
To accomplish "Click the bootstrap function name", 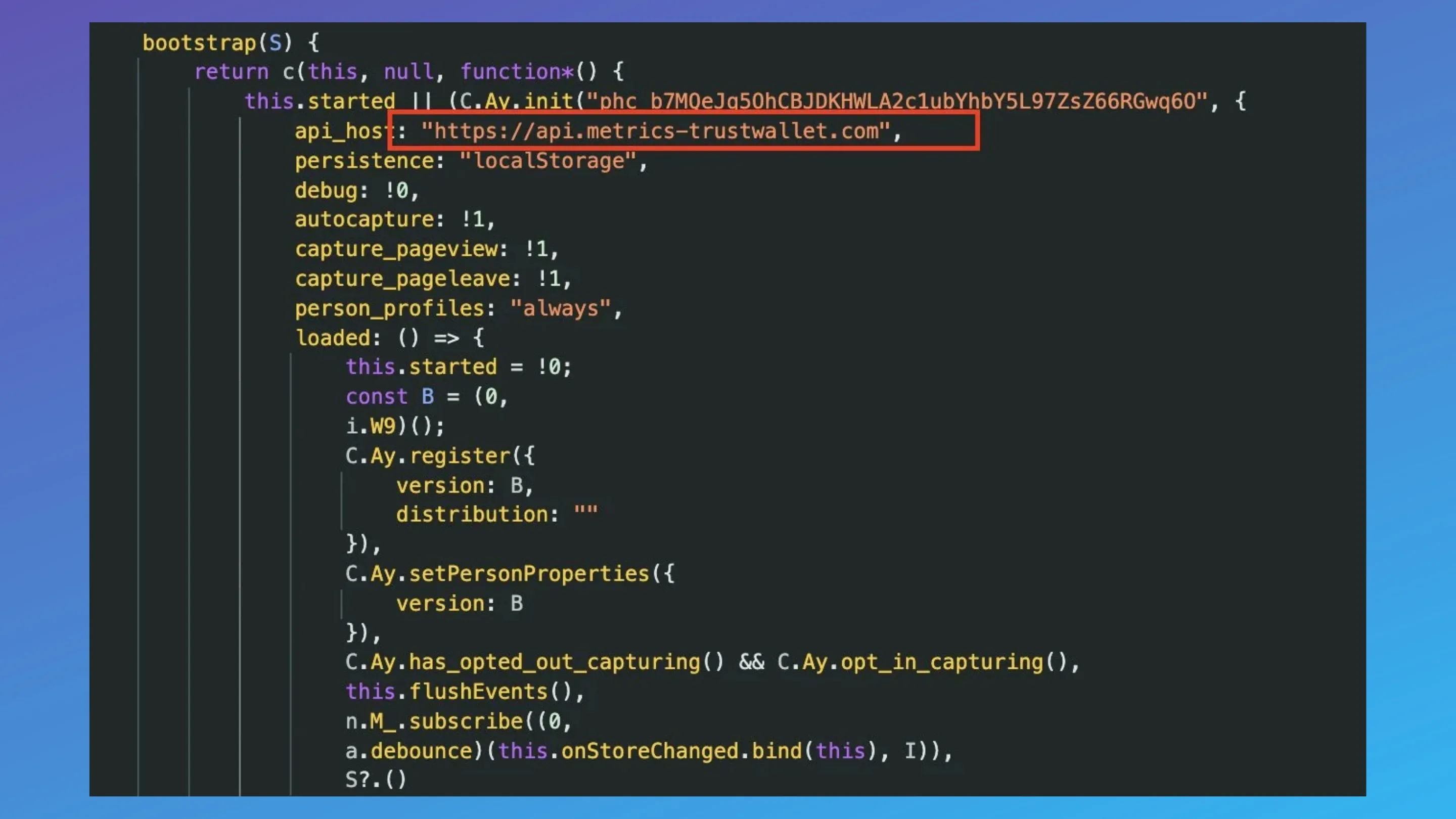I will [x=199, y=43].
